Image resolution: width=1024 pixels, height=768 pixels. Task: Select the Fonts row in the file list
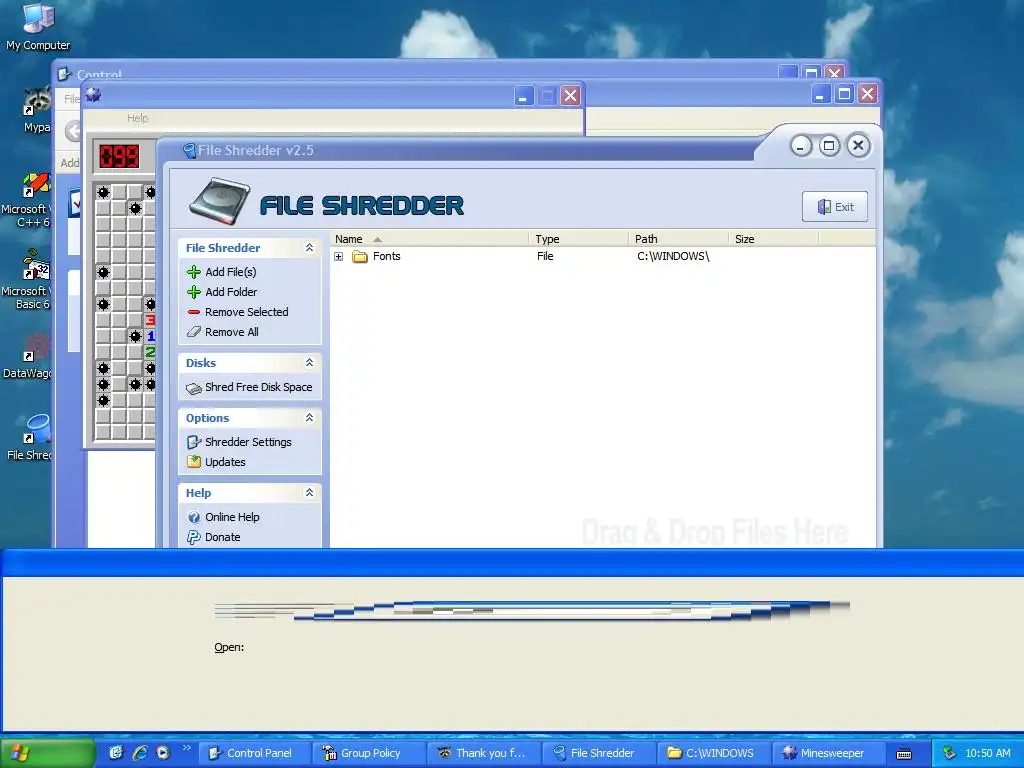tap(602, 257)
